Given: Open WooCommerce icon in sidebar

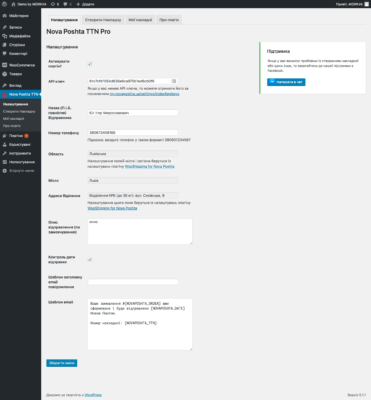Looking at the screenshot, I should pyautogui.click(x=4, y=65).
